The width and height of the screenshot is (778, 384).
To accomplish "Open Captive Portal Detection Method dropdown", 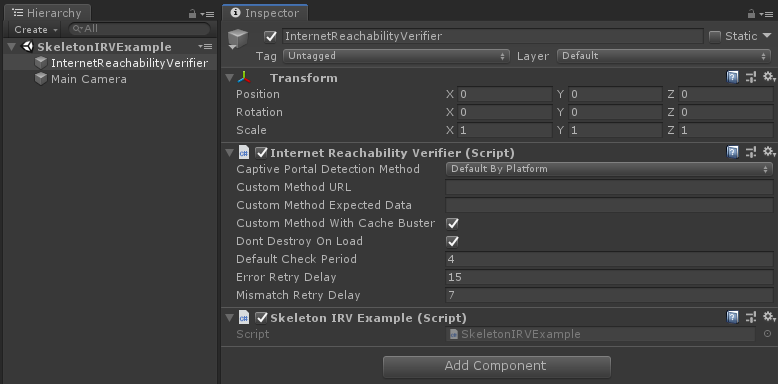I will point(609,169).
